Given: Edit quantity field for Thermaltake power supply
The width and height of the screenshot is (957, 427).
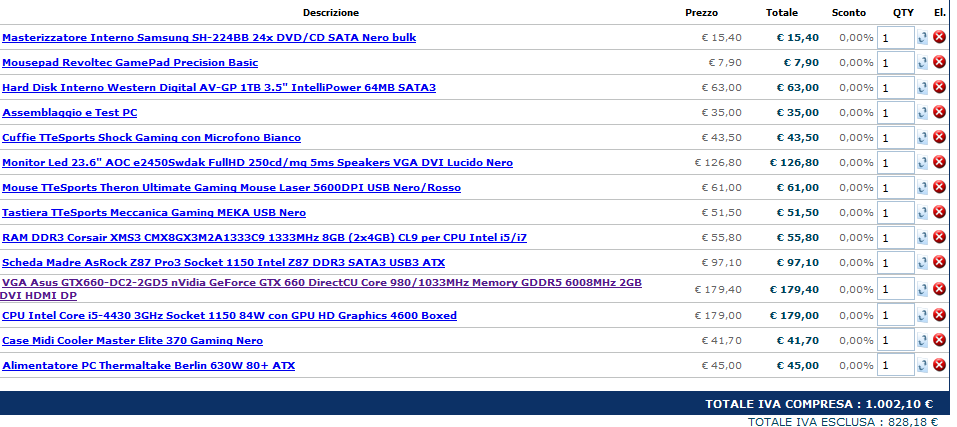Looking at the screenshot, I should (x=896, y=365).
